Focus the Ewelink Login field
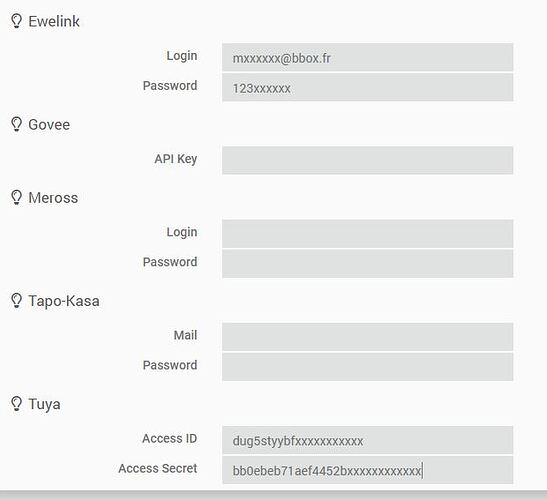Screen dimensions: 547x500 pyautogui.click(x=367, y=58)
